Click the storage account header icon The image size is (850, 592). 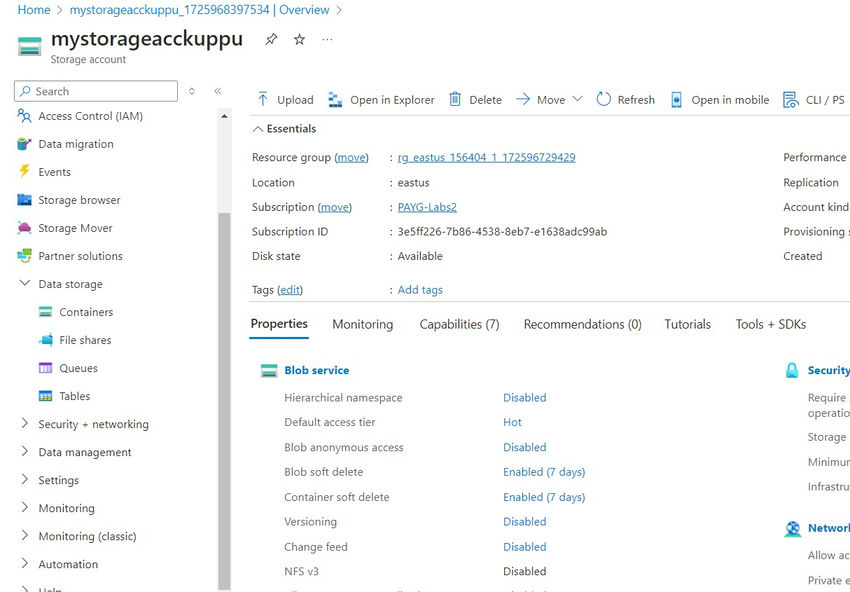click(x=29, y=46)
